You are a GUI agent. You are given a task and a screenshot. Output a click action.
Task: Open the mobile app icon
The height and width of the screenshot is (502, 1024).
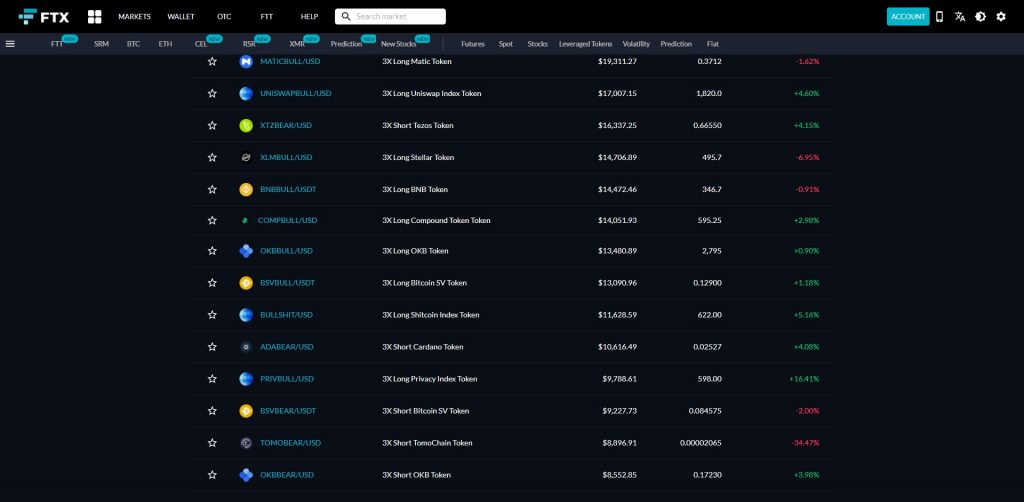[x=939, y=17]
